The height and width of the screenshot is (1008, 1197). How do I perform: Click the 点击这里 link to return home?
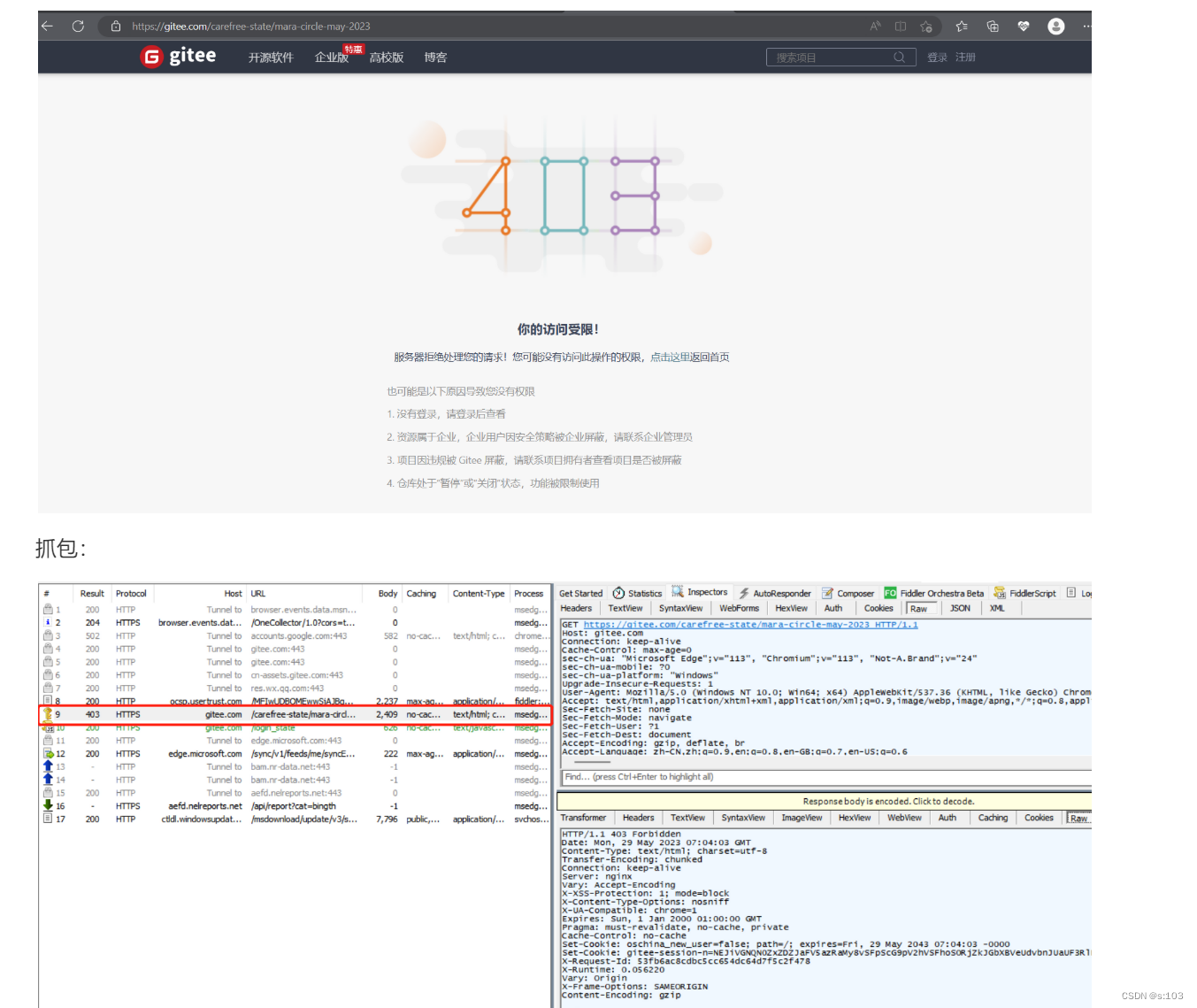[671, 358]
